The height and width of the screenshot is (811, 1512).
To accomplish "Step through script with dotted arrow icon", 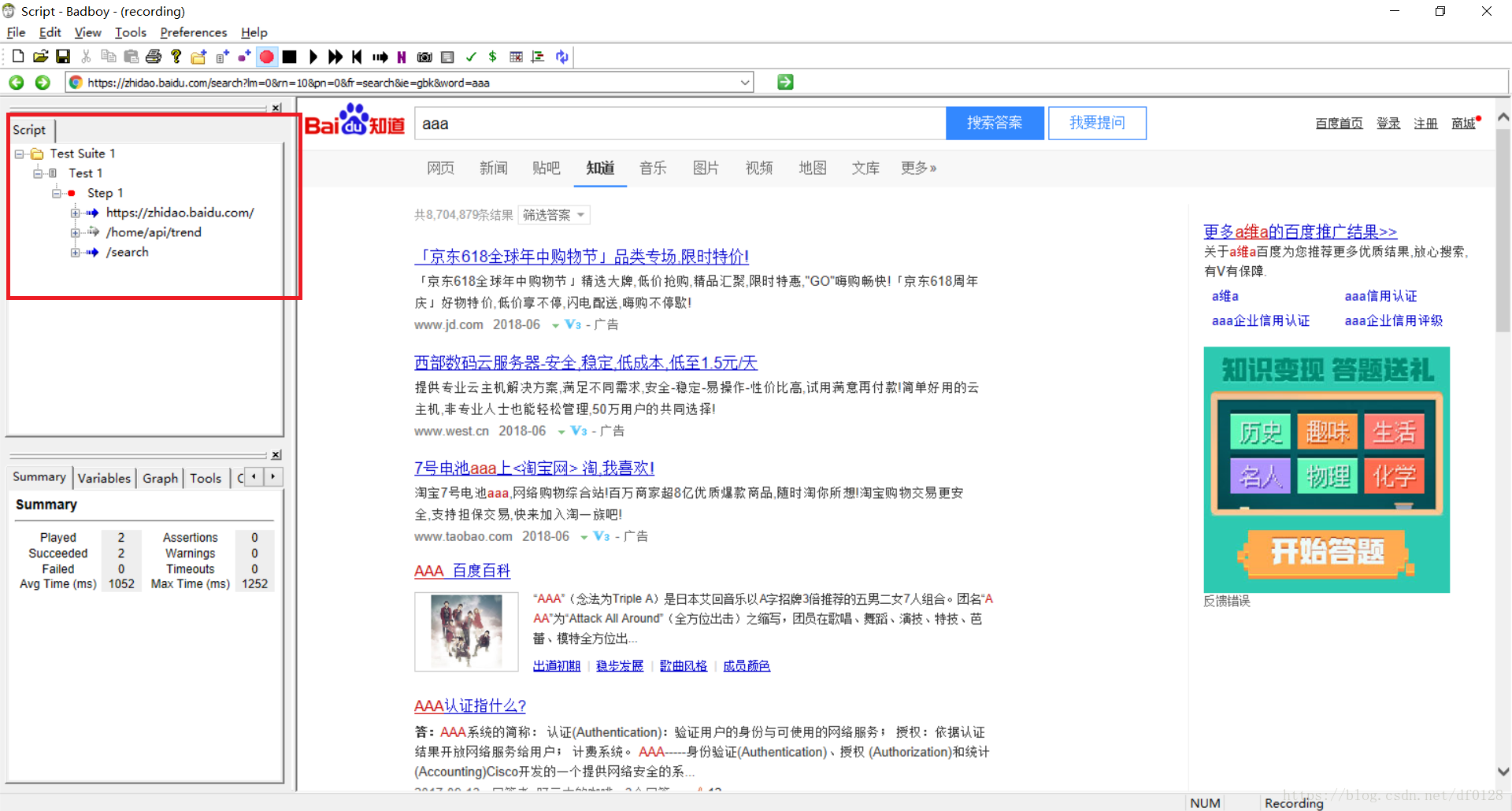I will (x=380, y=57).
